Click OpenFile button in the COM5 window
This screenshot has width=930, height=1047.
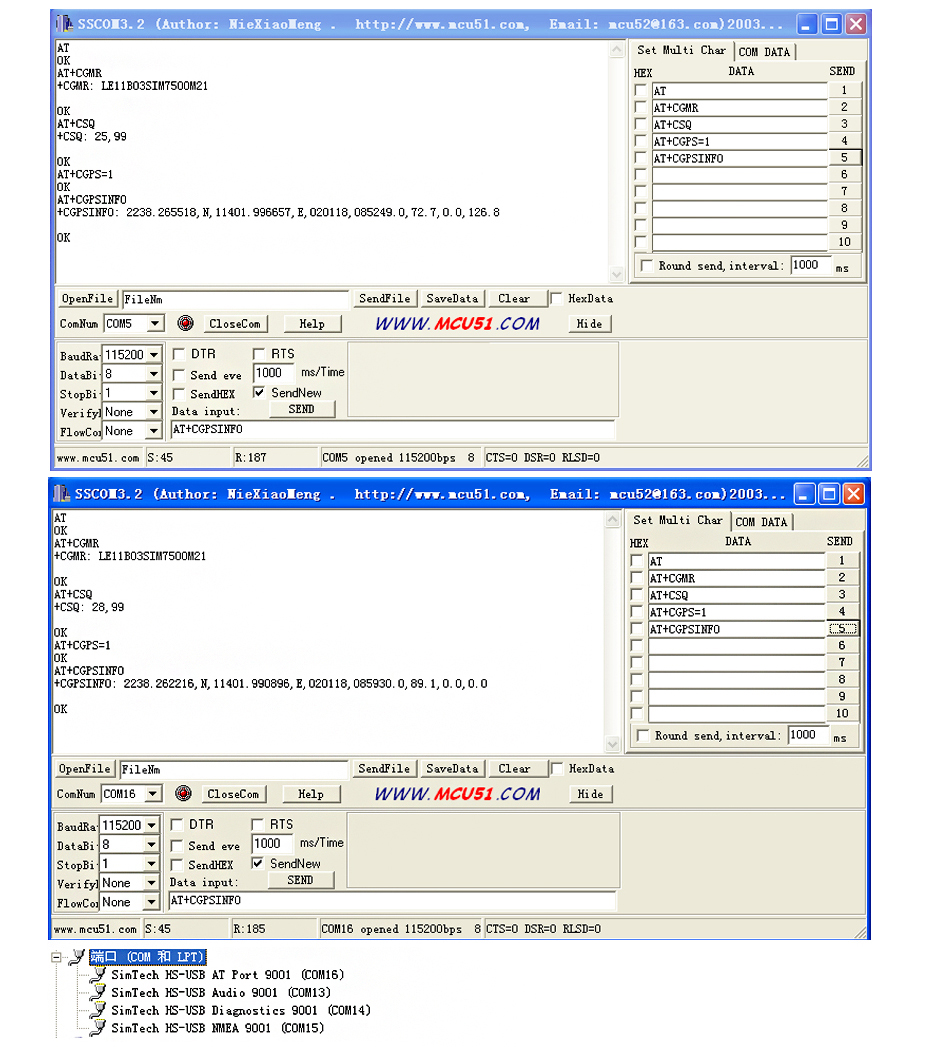(x=87, y=298)
